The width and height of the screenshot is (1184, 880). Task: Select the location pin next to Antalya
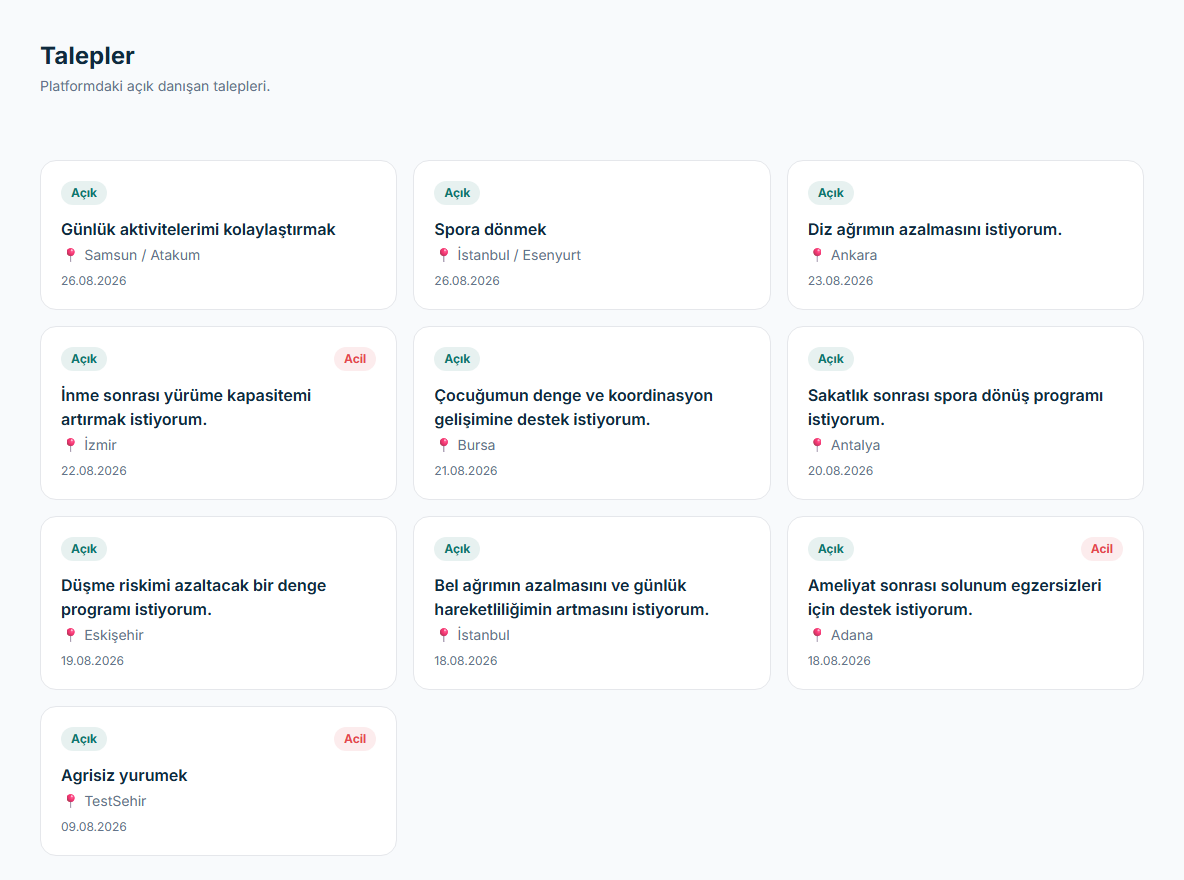pyautogui.click(x=817, y=445)
